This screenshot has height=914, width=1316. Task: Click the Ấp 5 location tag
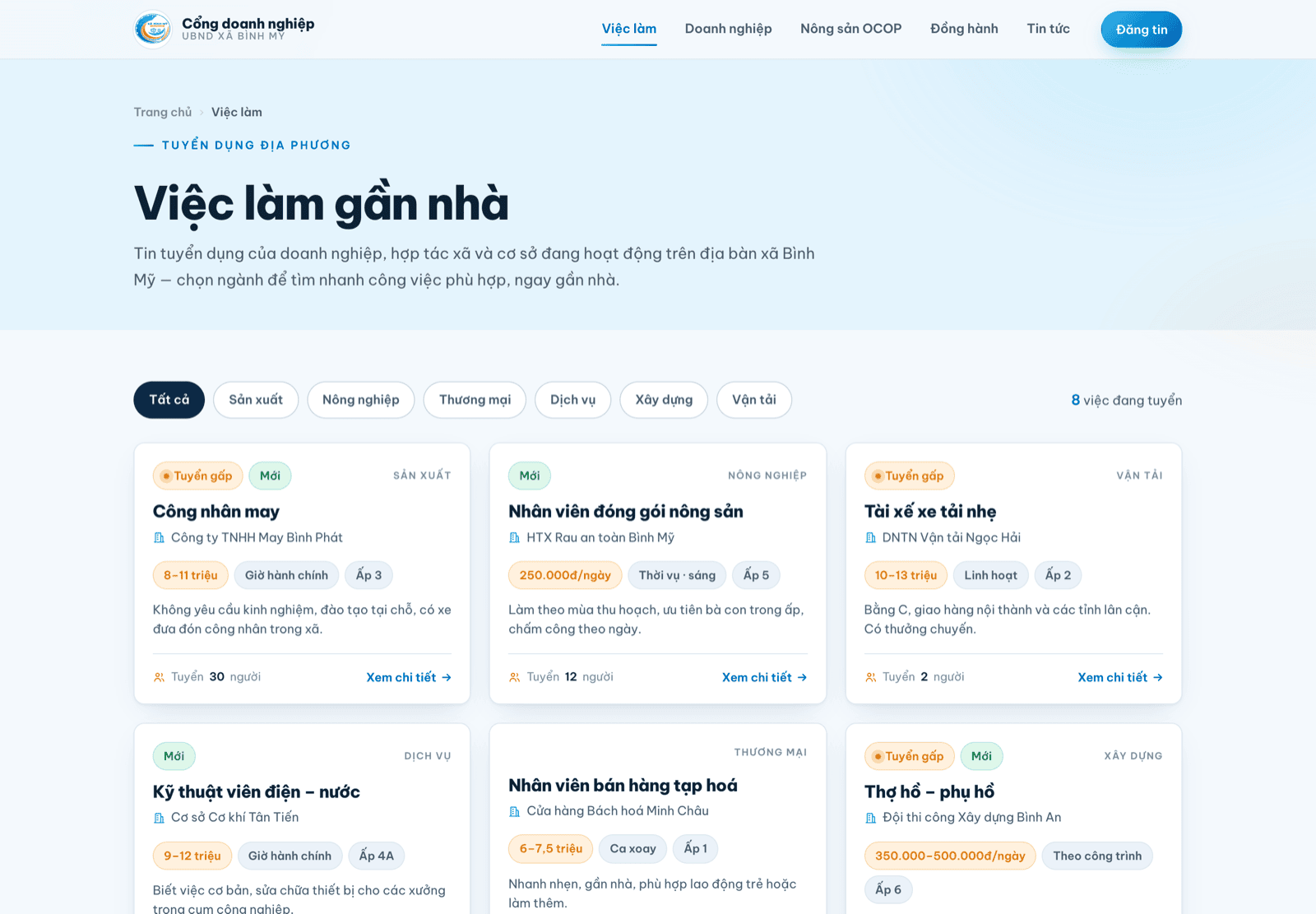click(756, 575)
